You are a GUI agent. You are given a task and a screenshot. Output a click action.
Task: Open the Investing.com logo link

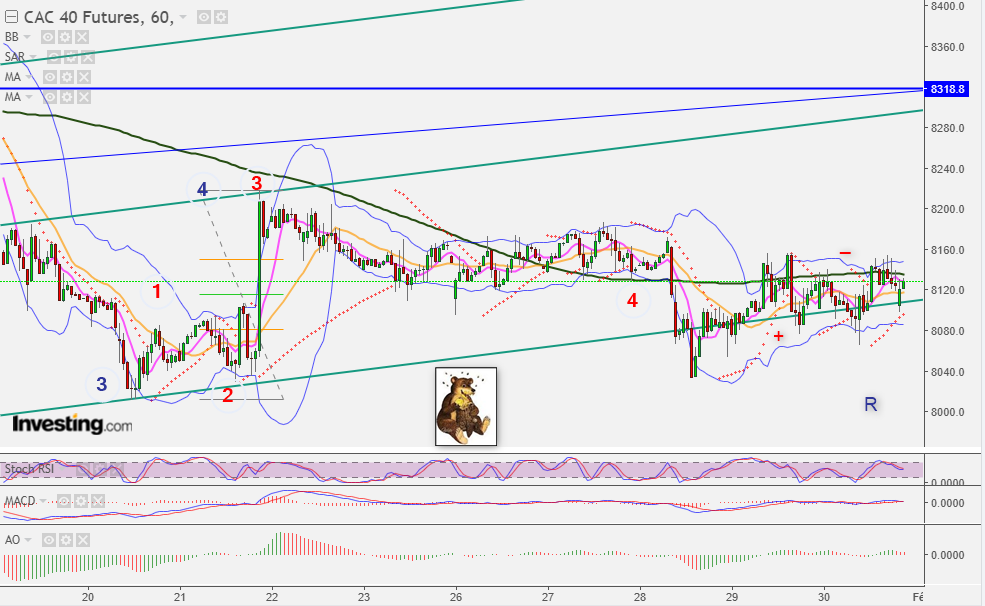pyautogui.click(x=72, y=425)
